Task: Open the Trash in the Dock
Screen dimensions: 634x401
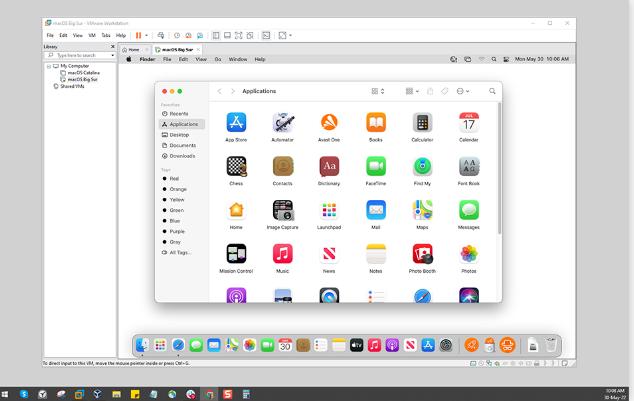Action: (551, 345)
